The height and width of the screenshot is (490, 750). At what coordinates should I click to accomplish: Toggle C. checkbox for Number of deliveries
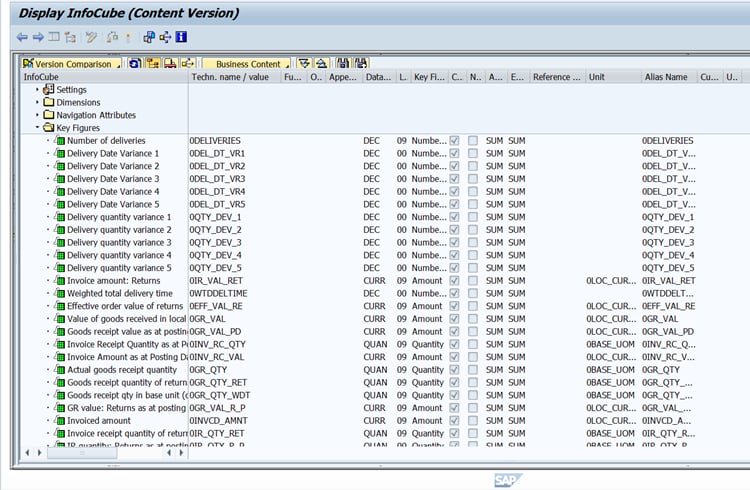click(x=454, y=141)
